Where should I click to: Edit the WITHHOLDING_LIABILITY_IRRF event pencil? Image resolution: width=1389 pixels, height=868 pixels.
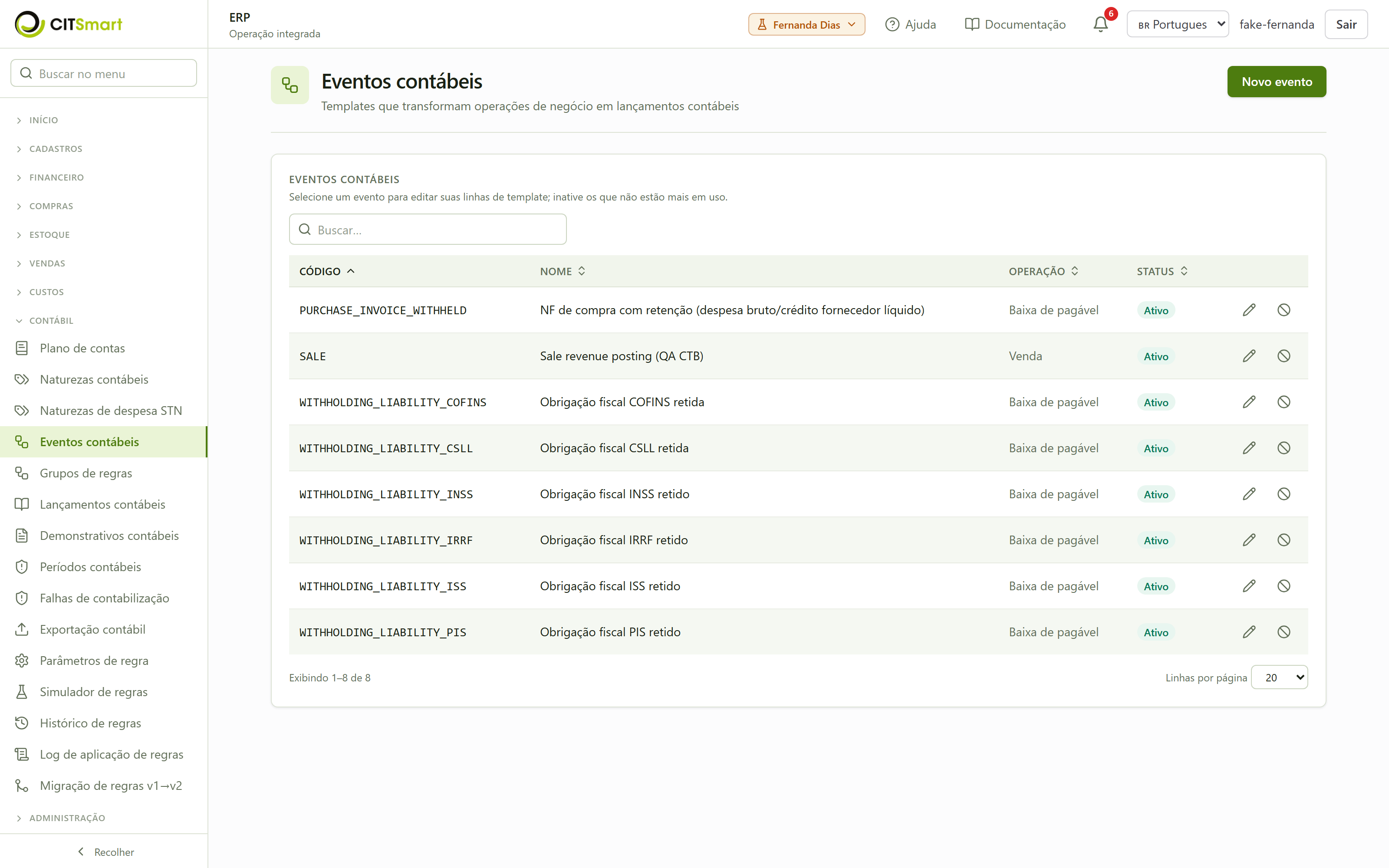pyautogui.click(x=1249, y=539)
